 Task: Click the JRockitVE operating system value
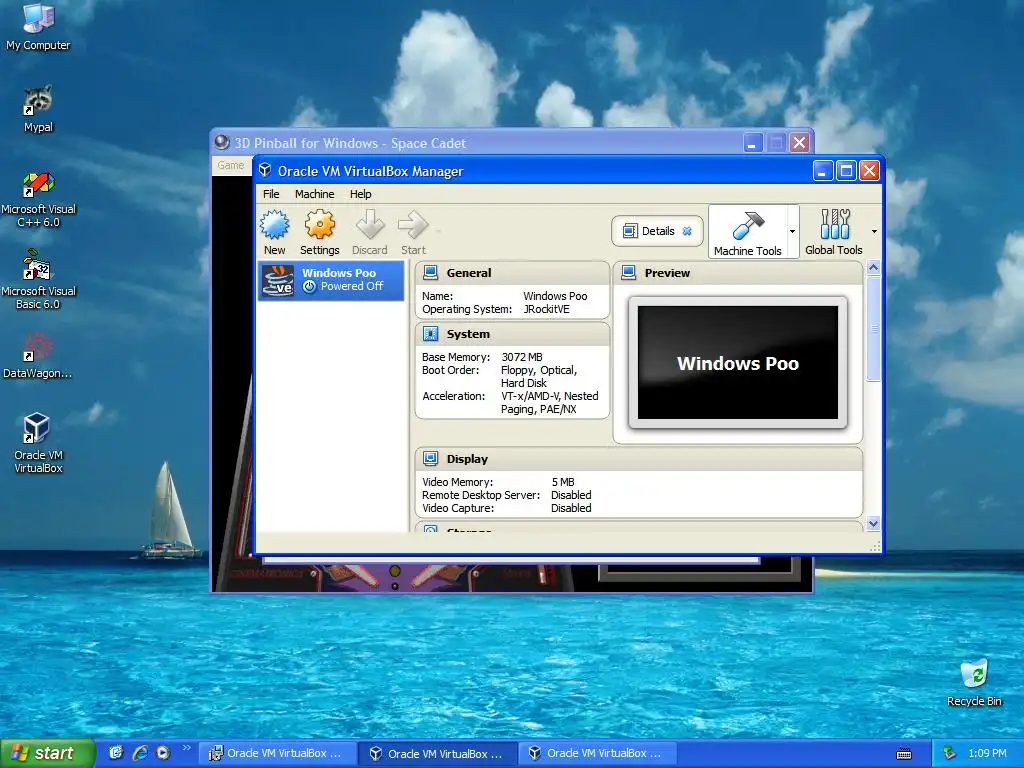point(546,309)
